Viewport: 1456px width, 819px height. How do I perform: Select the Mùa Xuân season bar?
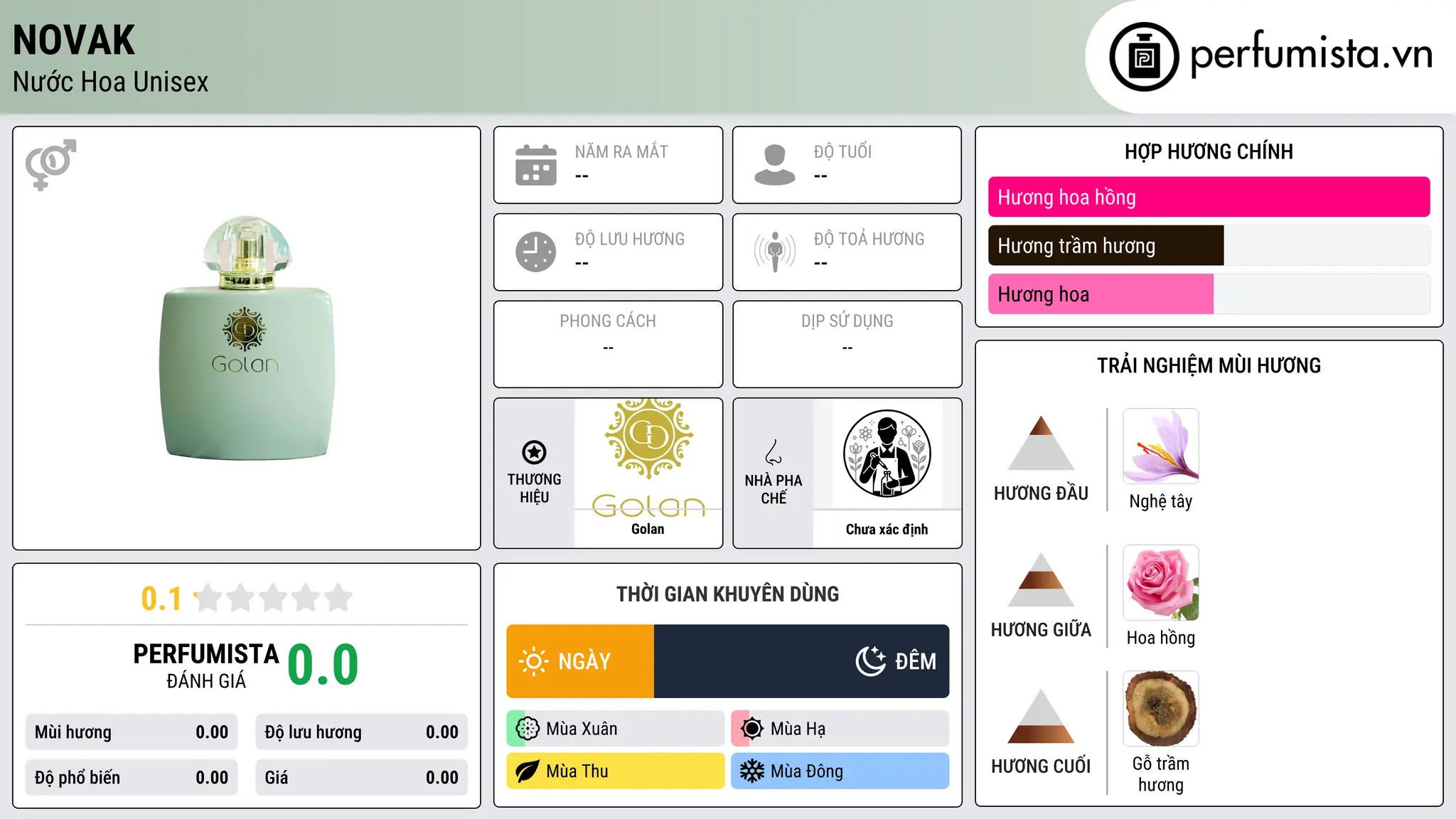point(616,729)
